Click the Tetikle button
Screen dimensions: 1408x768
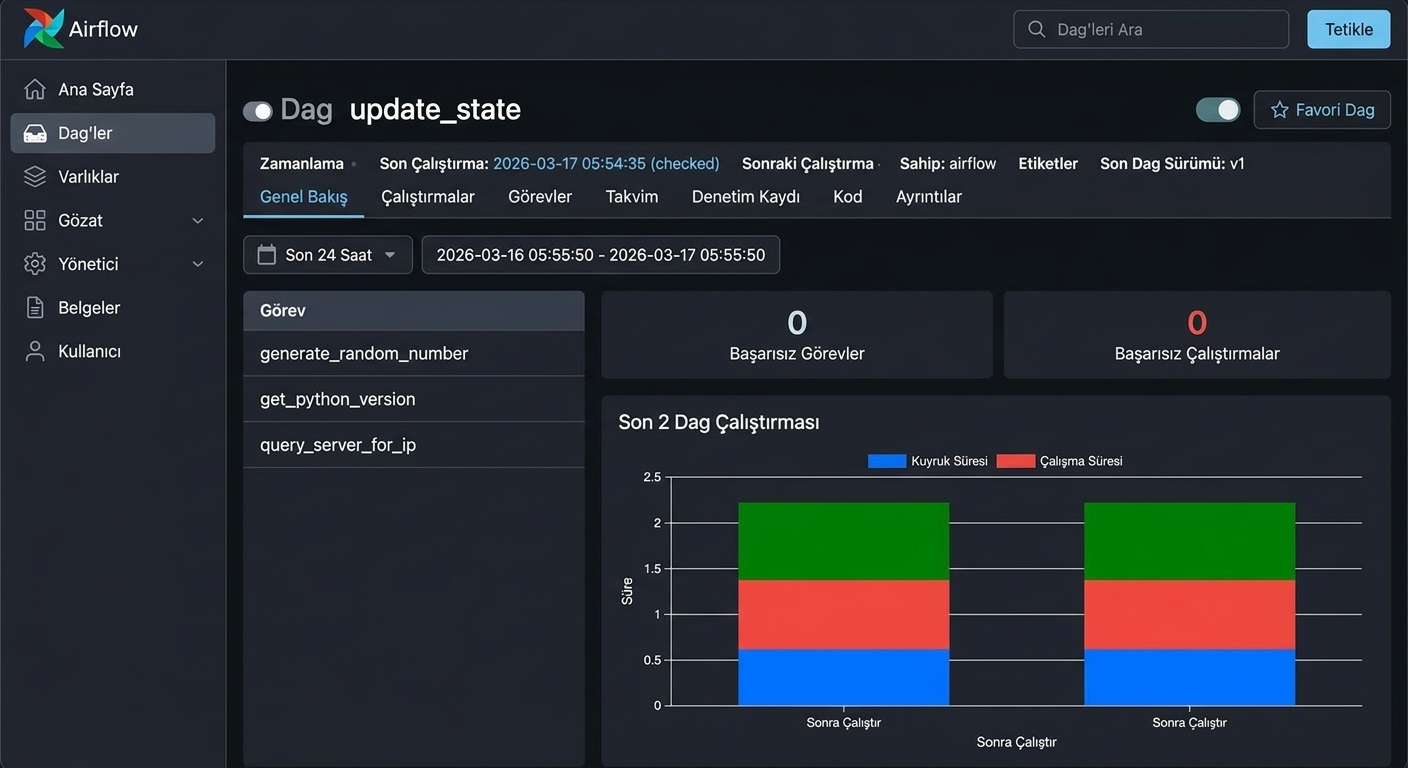point(1349,29)
